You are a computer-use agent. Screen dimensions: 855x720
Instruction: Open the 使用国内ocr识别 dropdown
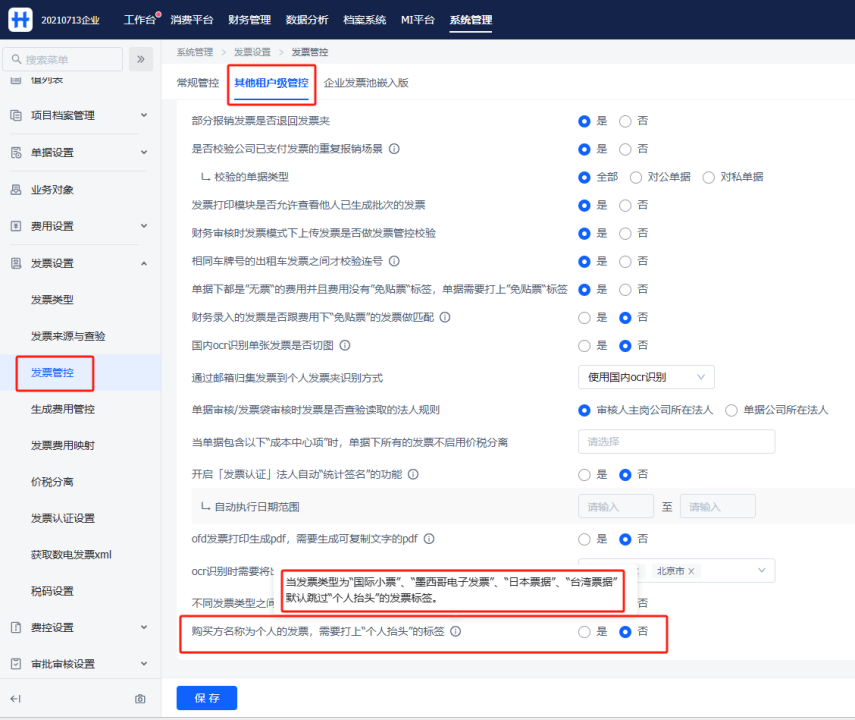[645, 377]
